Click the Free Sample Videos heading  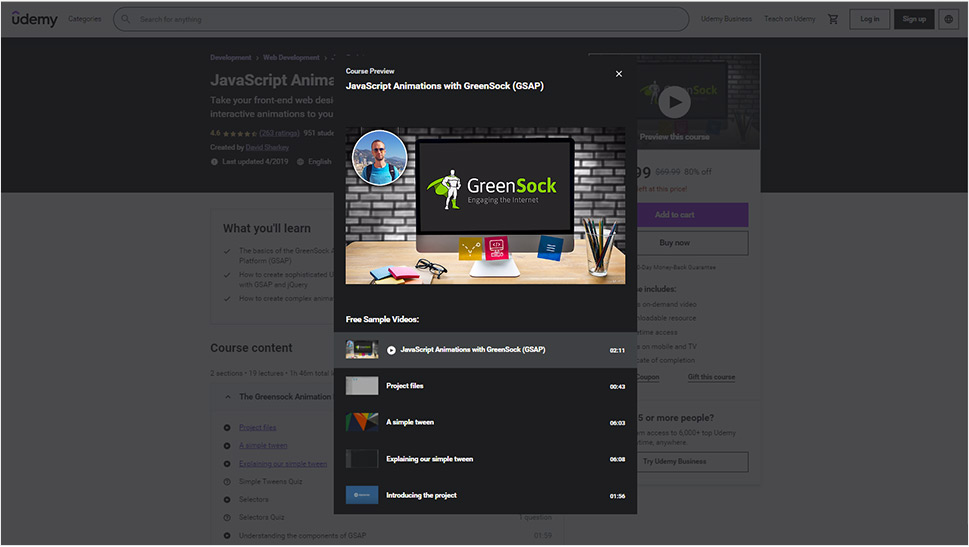tap(382, 320)
